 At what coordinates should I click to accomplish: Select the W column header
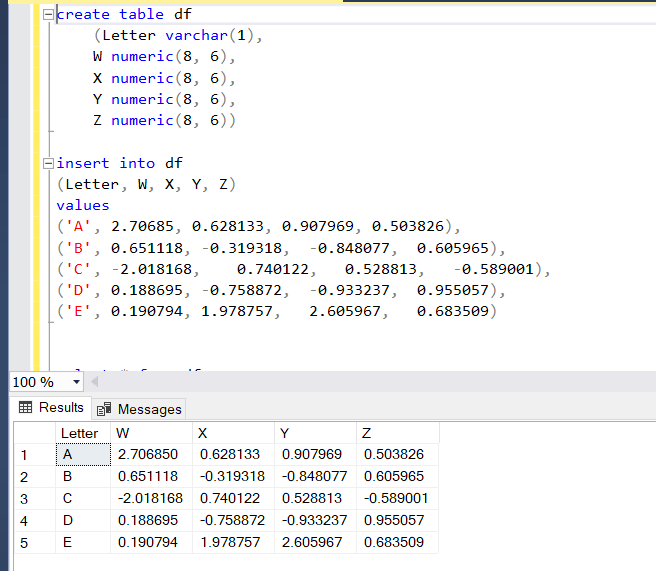151,433
